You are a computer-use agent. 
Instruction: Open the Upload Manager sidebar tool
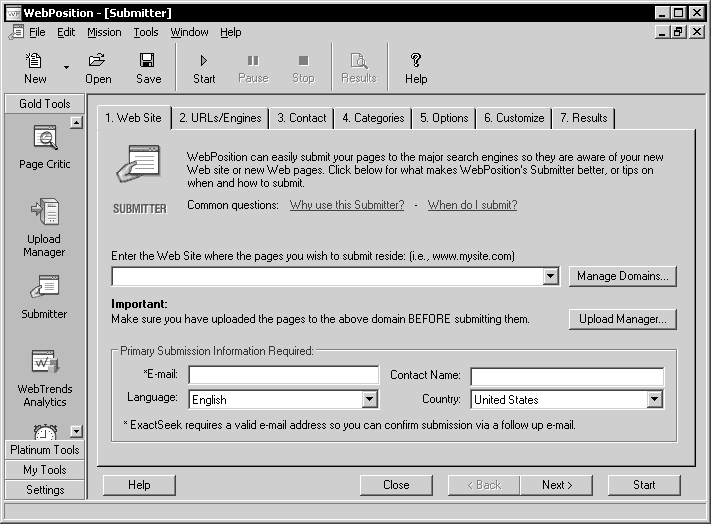point(44,227)
